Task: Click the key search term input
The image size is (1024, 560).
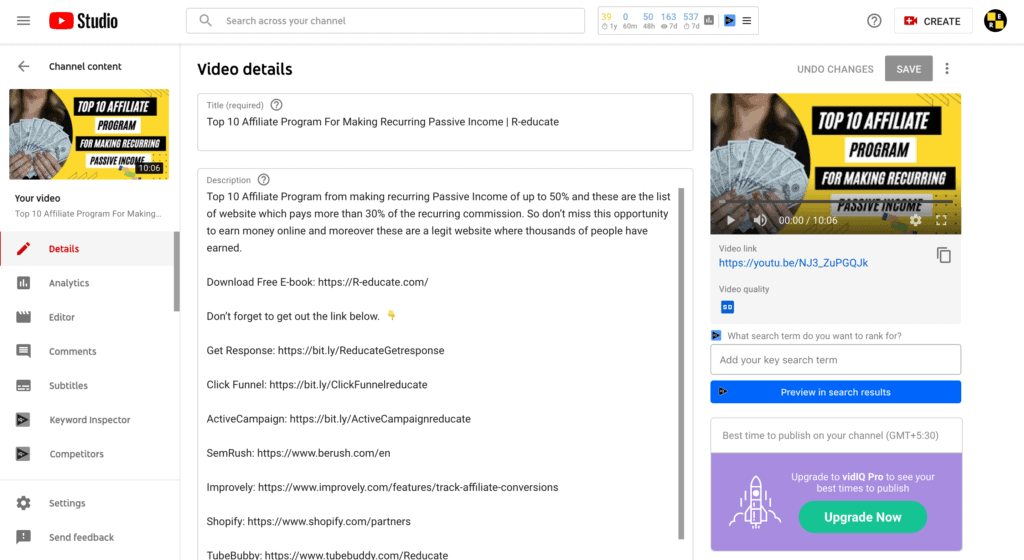Action: tap(835, 360)
